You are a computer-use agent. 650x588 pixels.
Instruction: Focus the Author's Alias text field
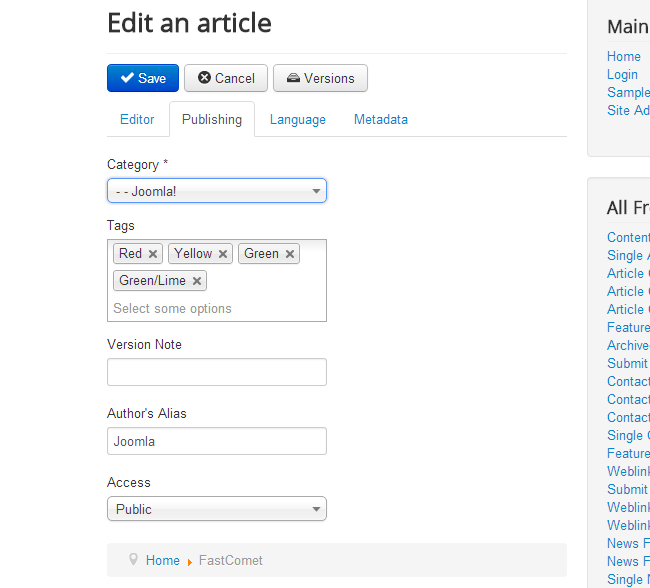tap(217, 441)
